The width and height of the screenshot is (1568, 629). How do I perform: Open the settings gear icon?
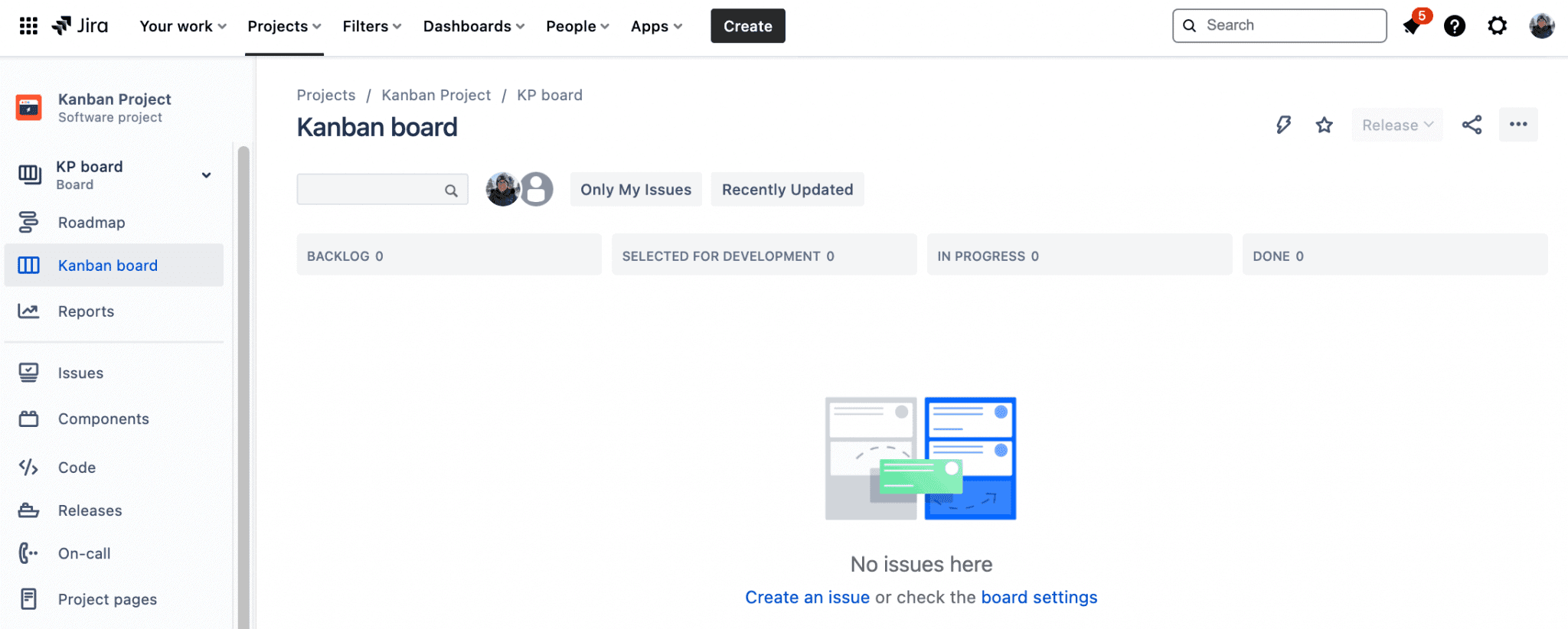pos(1497,26)
